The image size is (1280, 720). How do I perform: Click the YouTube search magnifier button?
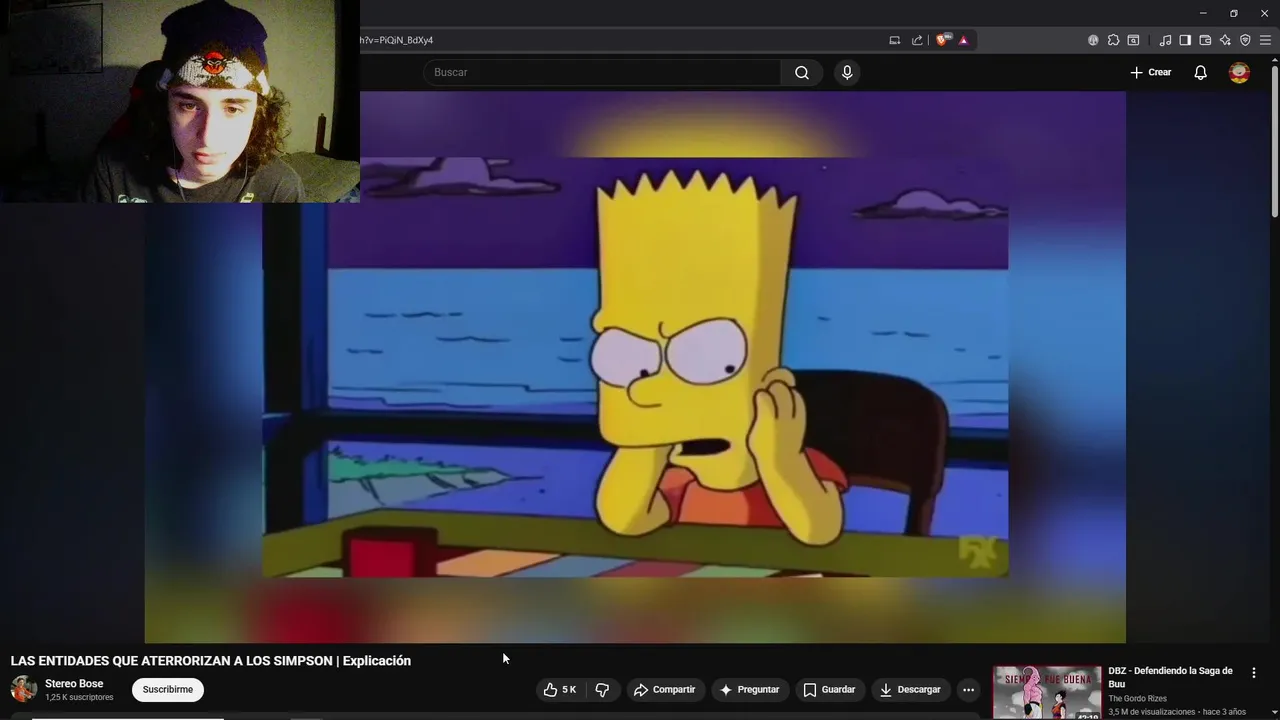click(802, 72)
